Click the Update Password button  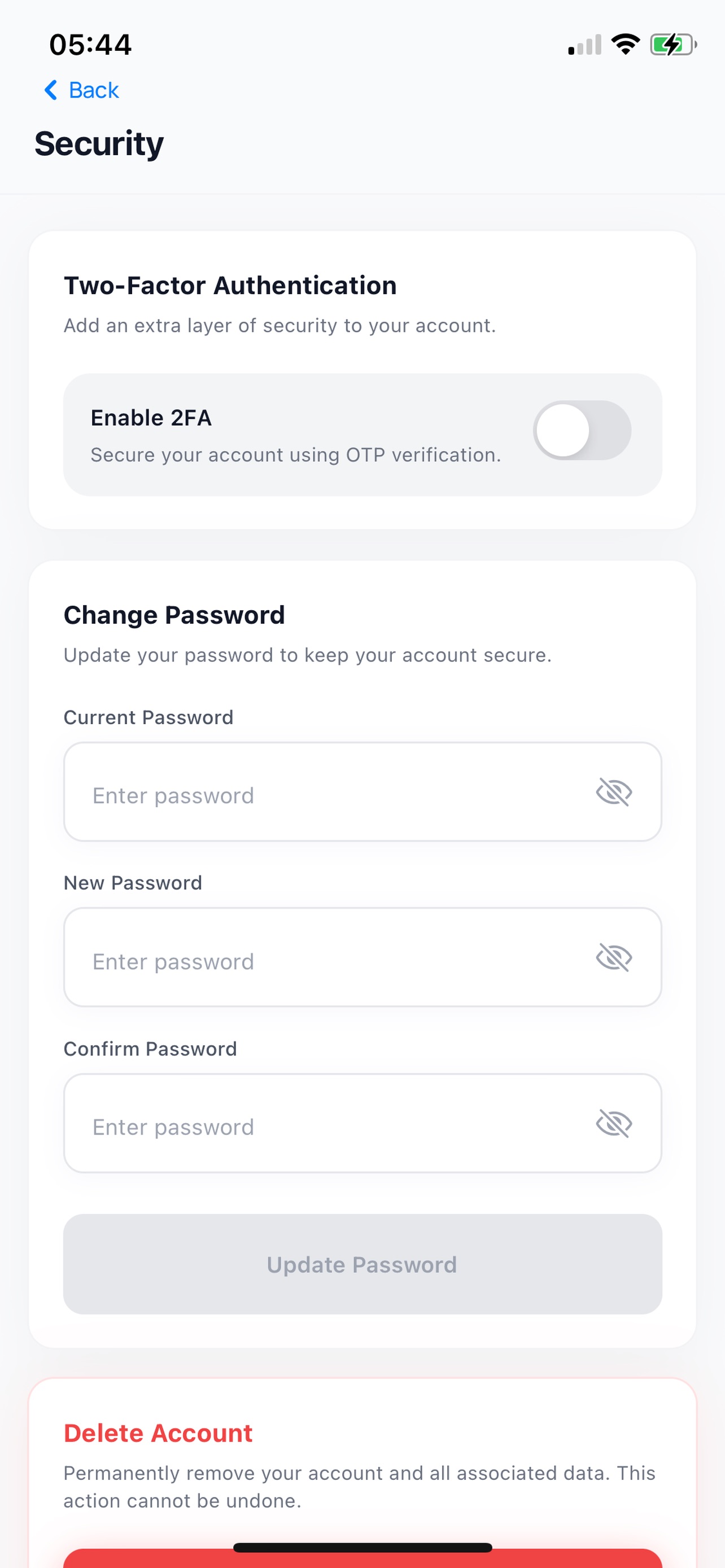click(x=362, y=1264)
